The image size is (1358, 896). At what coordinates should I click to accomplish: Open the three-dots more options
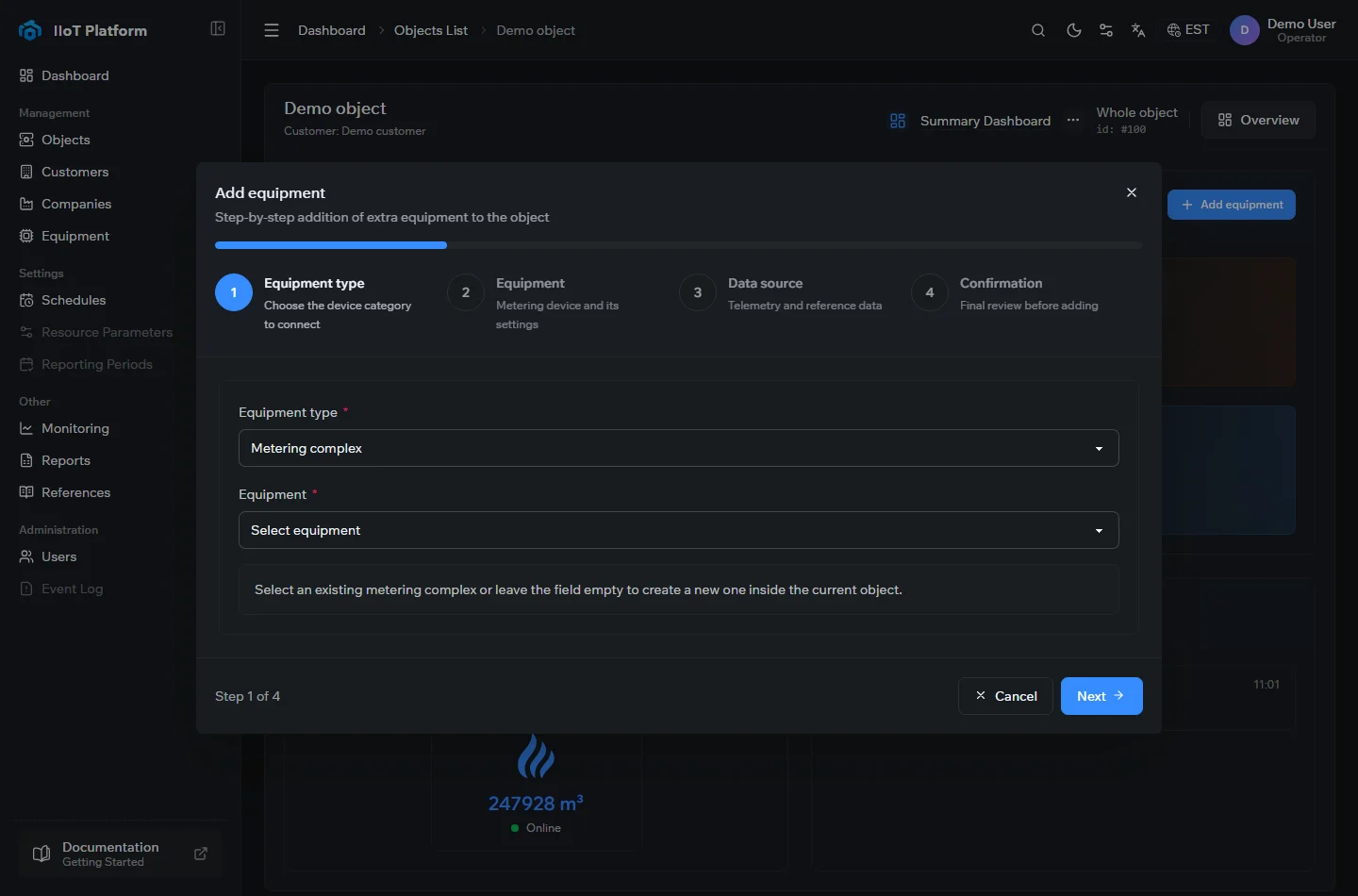1073,120
